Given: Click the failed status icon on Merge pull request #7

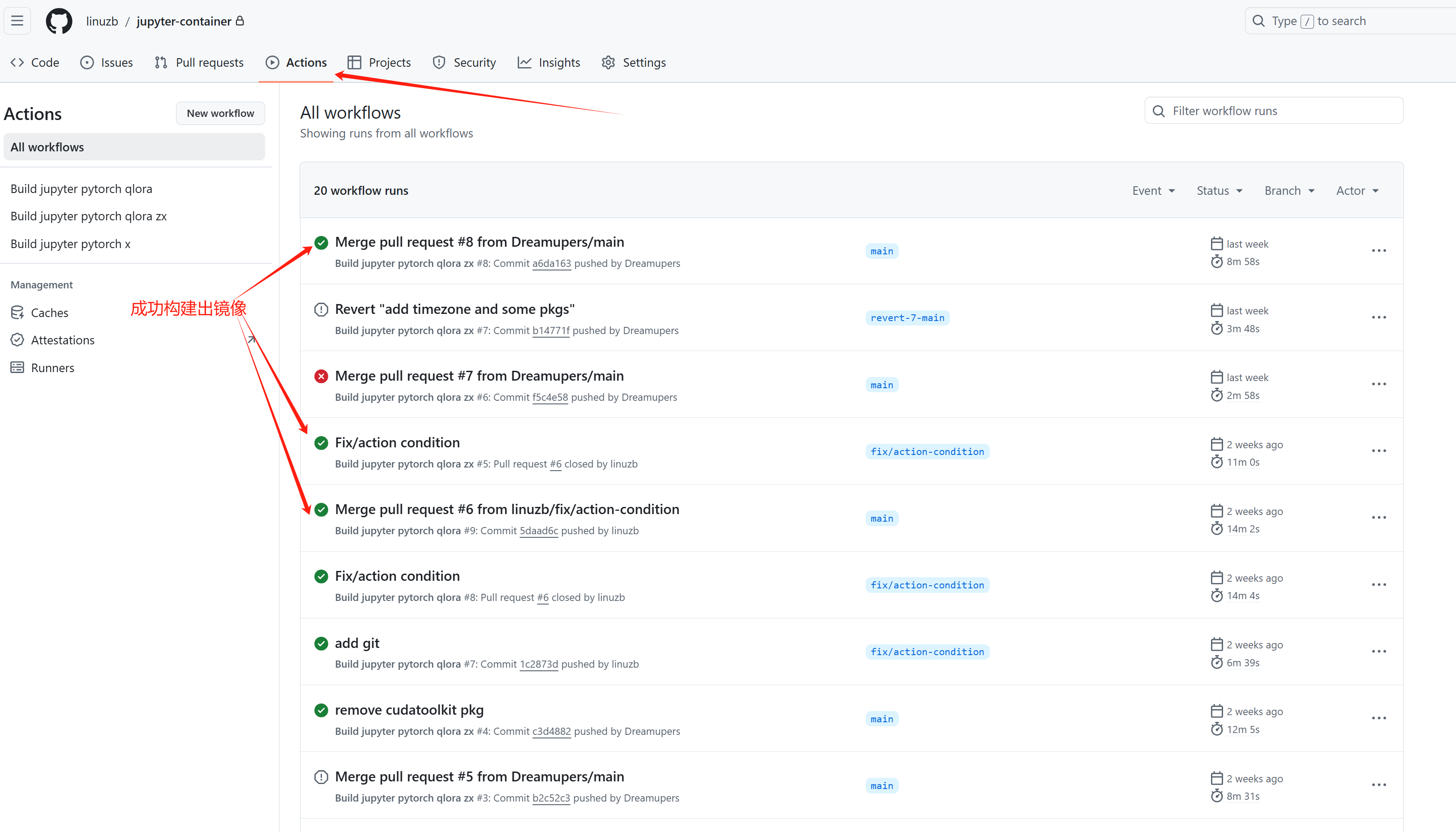Looking at the screenshot, I should [321, 376].
